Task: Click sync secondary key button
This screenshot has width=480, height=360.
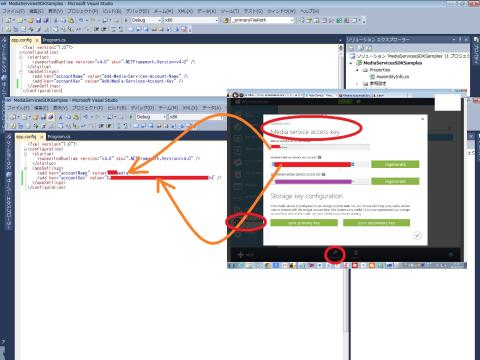Action: coord(376,223)
